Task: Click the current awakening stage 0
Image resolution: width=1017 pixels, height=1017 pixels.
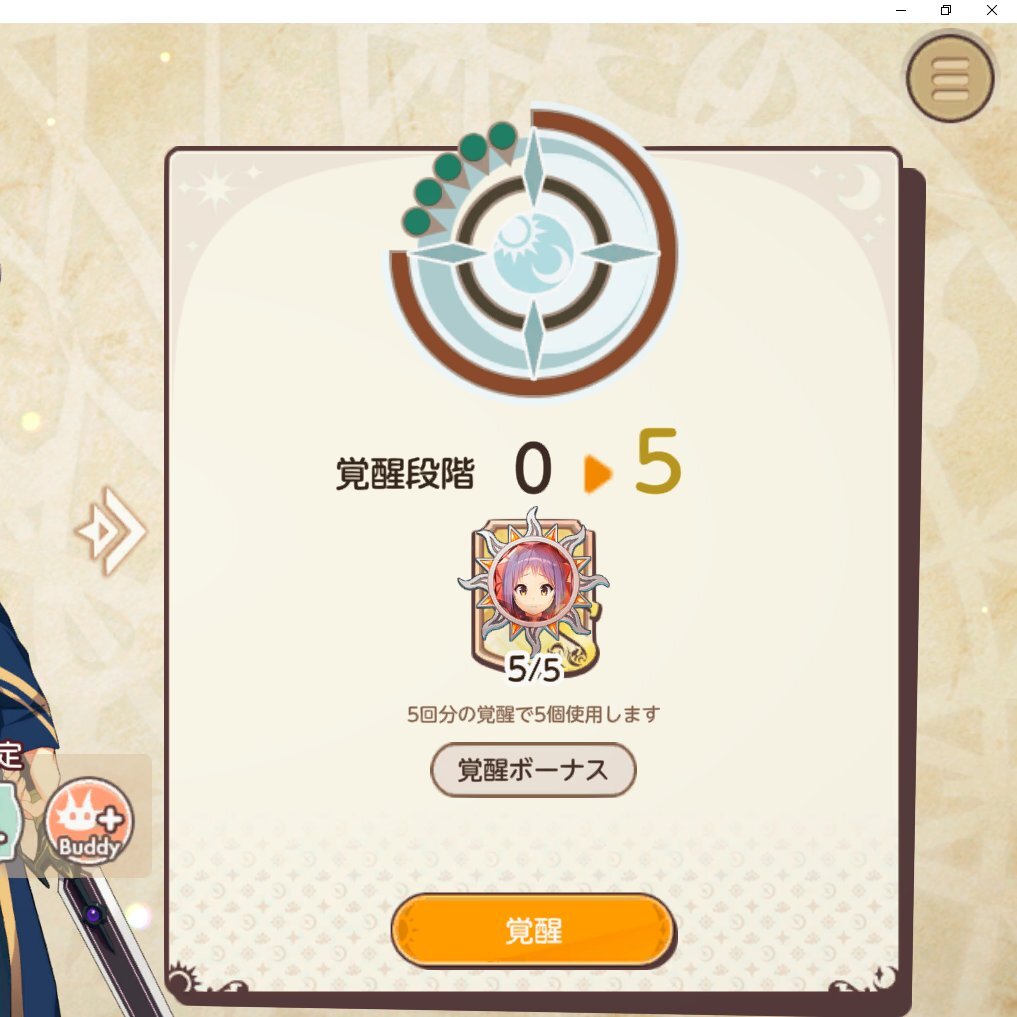Action: pyautogui.click(x=533, y=468)
